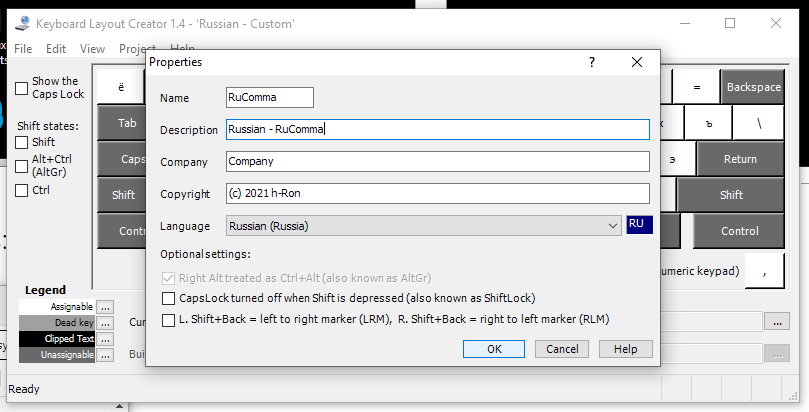Check the LRM/RLM marker option checkbox
Image resolution: width=809 pixels, height=412 pixels.
168,320
